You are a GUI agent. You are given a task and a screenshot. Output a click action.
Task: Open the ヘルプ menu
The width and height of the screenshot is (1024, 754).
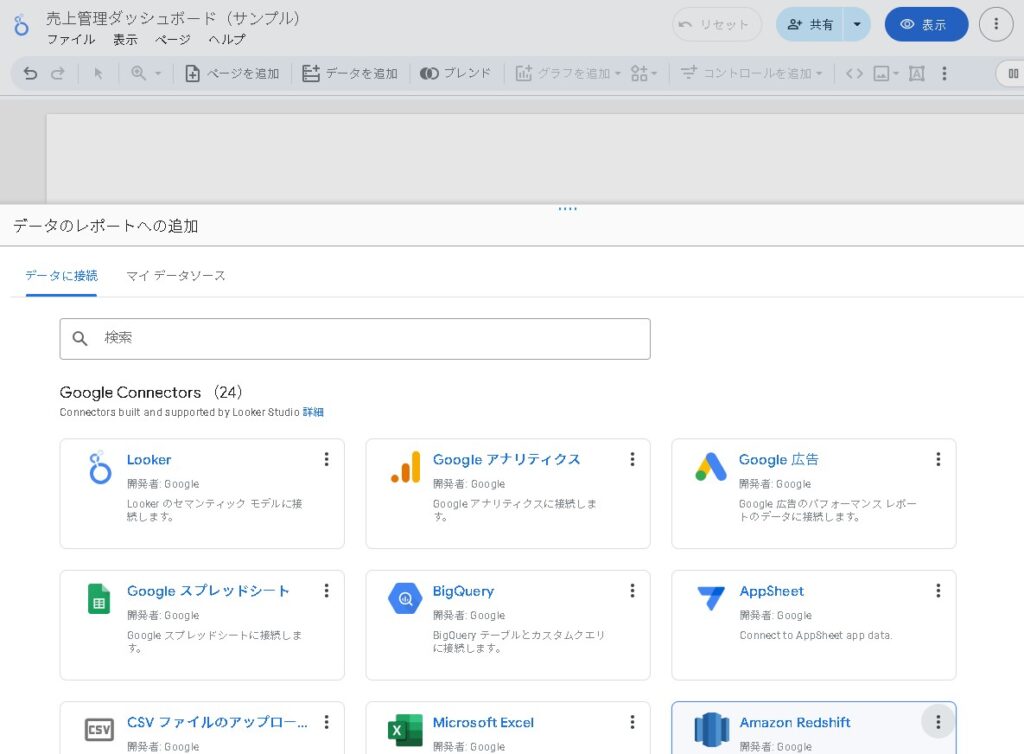[x=227, y=40]
